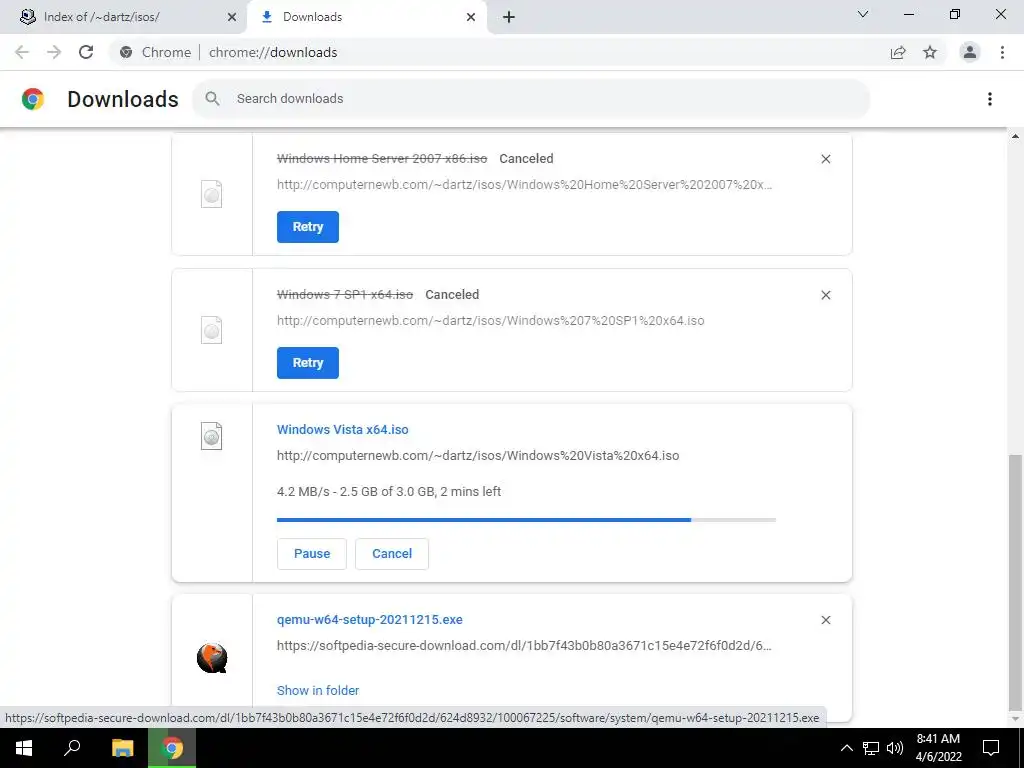This screenshot has height=768, width=1024.
Task: Focus the Search downloads field
Action: click(530, 99)
